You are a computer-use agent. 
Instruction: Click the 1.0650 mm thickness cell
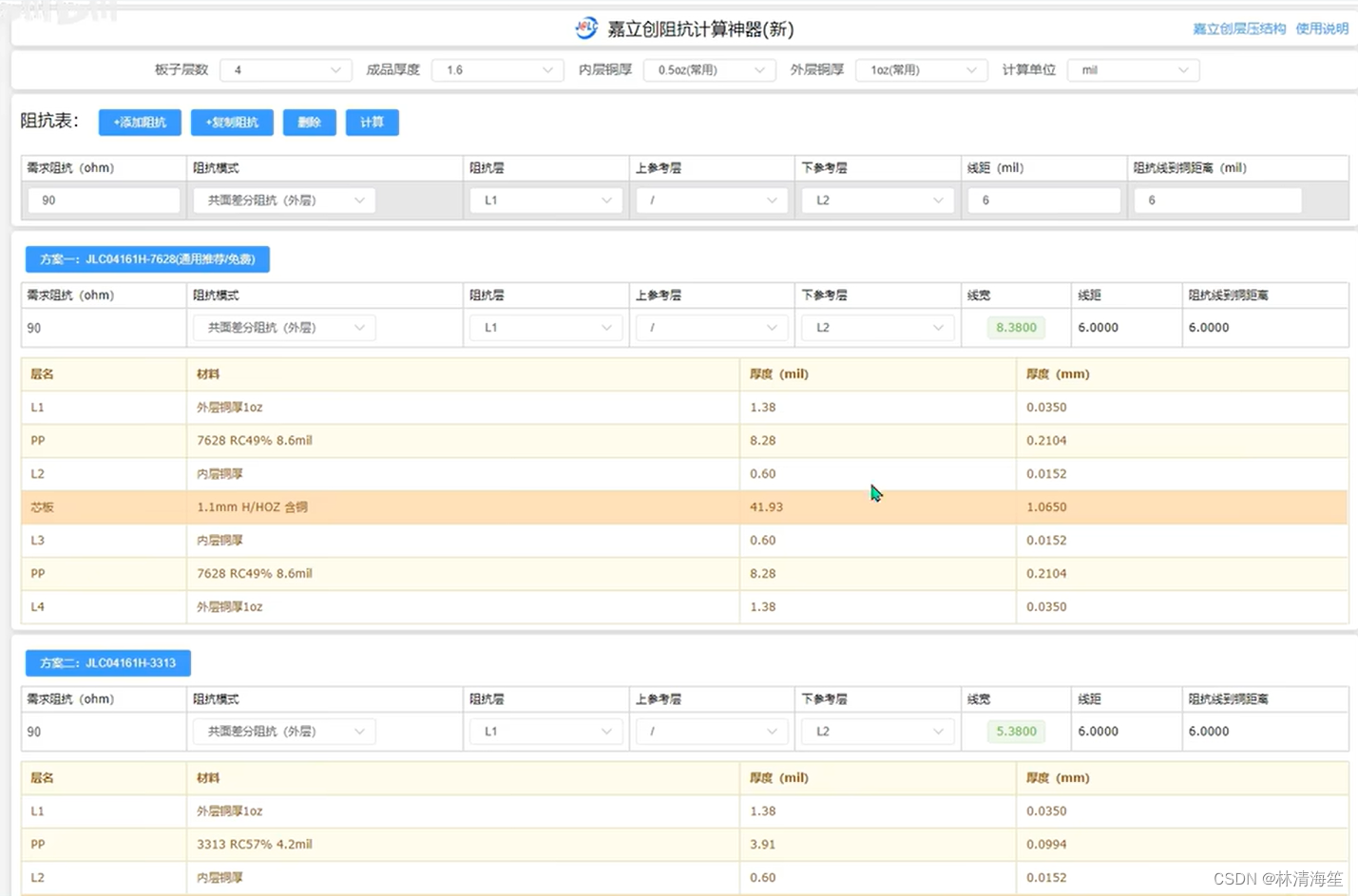click(x=1182, y=507)
